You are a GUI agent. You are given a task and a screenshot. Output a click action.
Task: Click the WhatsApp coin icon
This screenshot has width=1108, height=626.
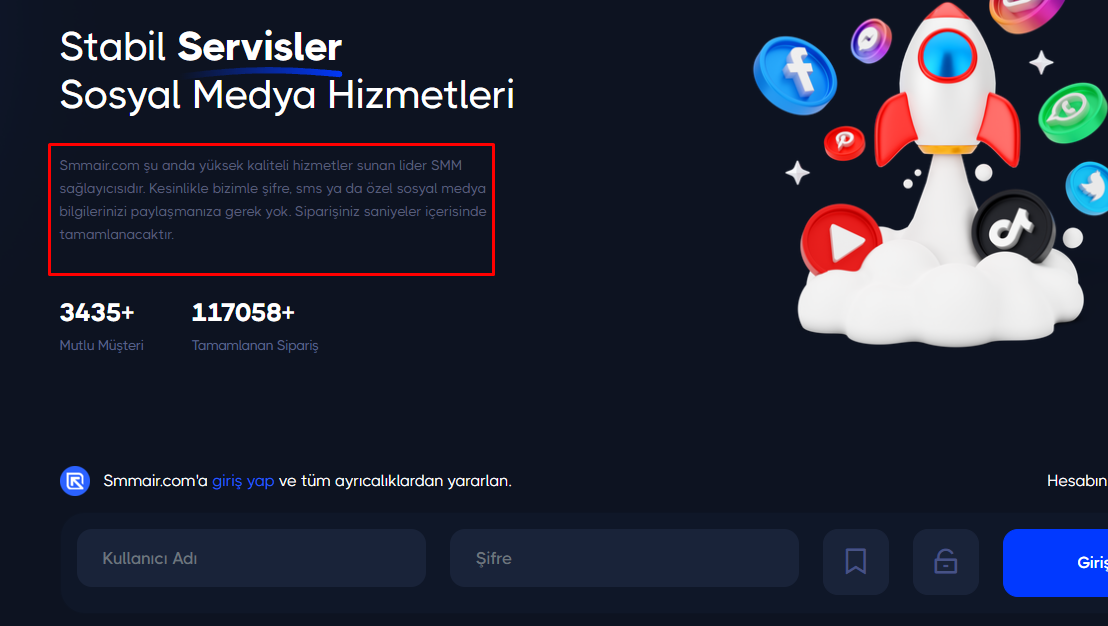click(x=1071, y=113)
